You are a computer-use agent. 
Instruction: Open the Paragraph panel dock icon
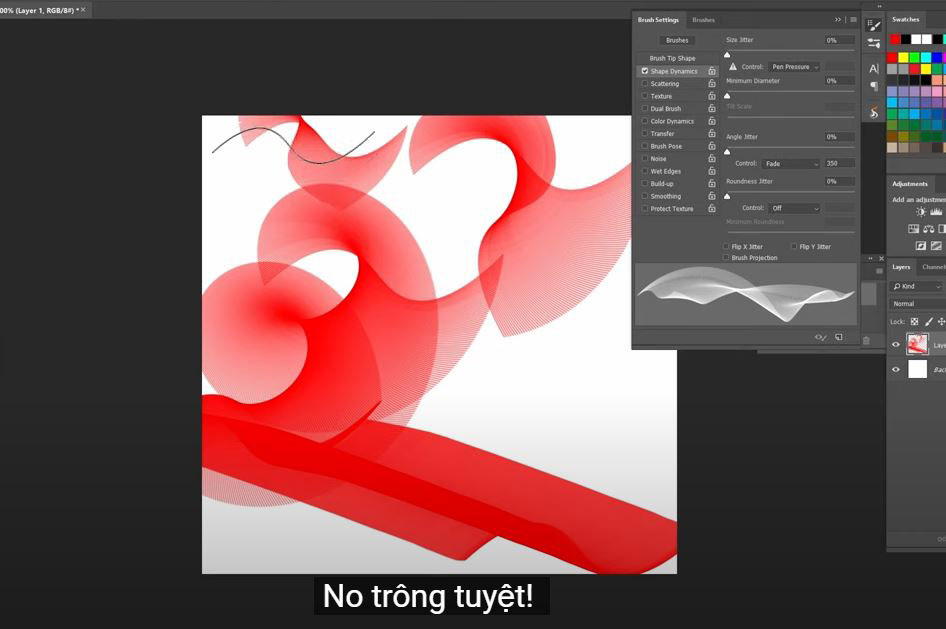point(874,86)
